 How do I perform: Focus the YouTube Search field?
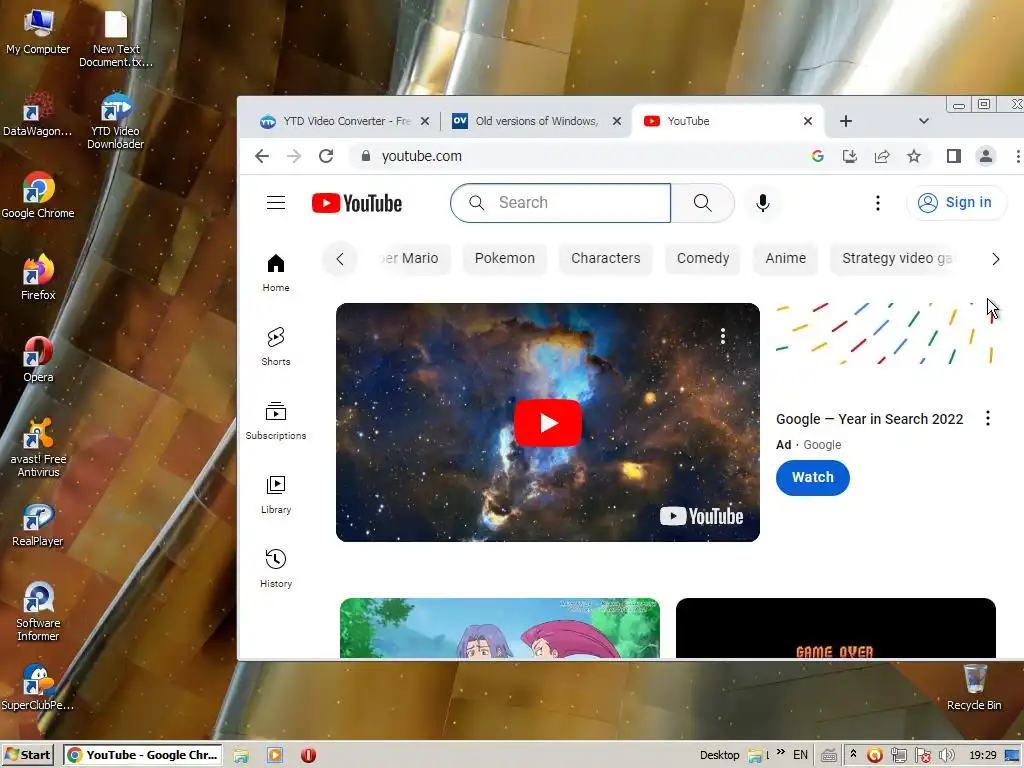click(560, 203)
